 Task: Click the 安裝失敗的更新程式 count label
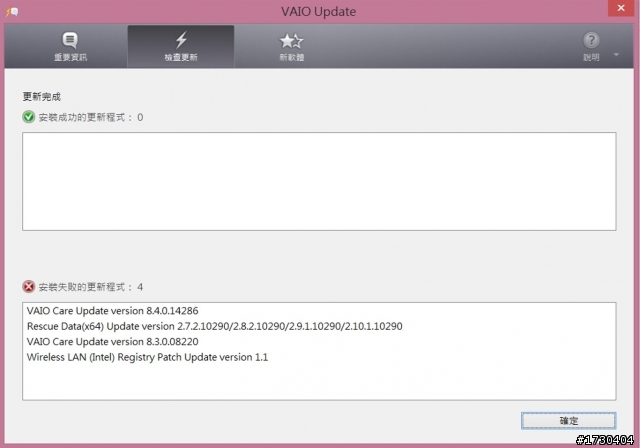(x=91, y=287)
